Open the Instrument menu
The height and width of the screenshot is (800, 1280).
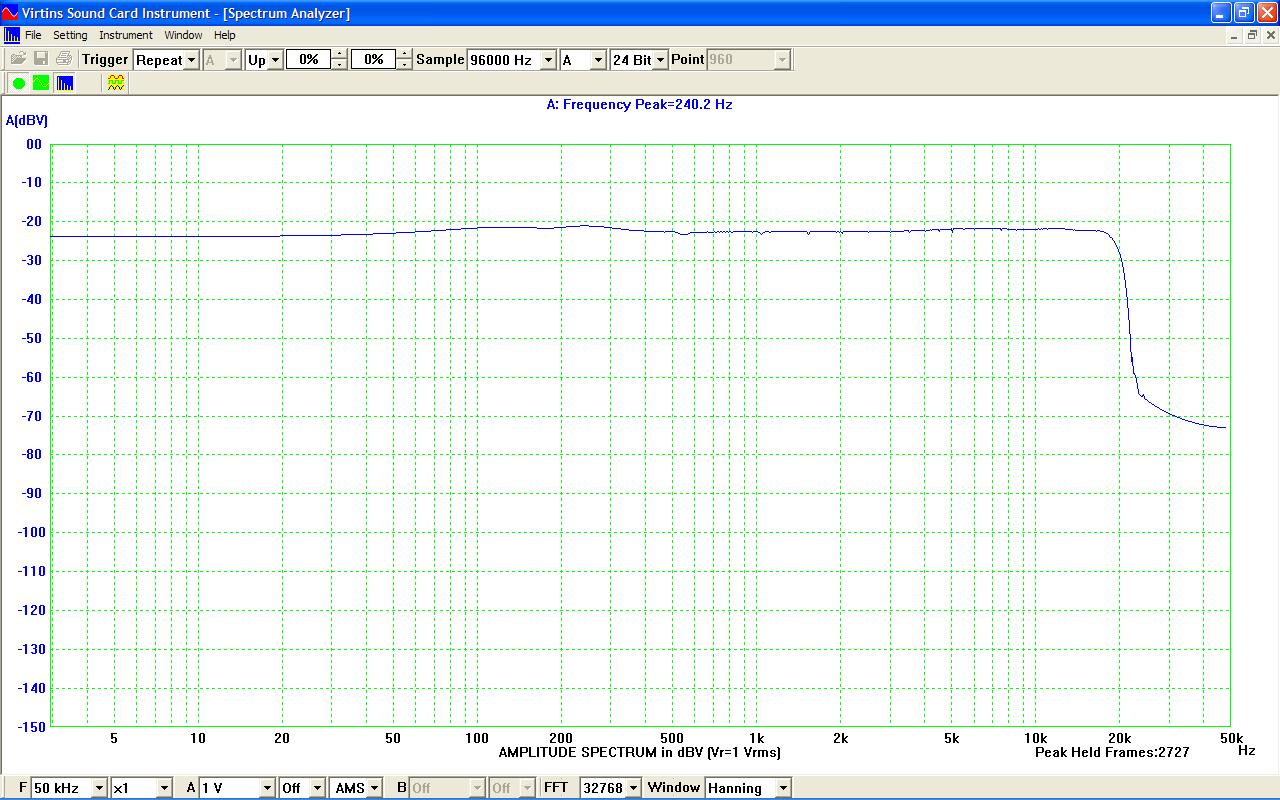[x=126, y=35]
